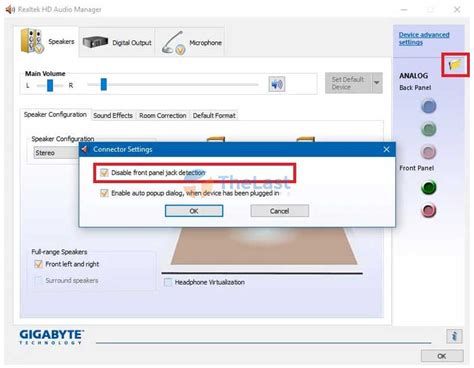The image size is (474, 368).
Task: Click Set Default Device button
Action: coord(348,83)
